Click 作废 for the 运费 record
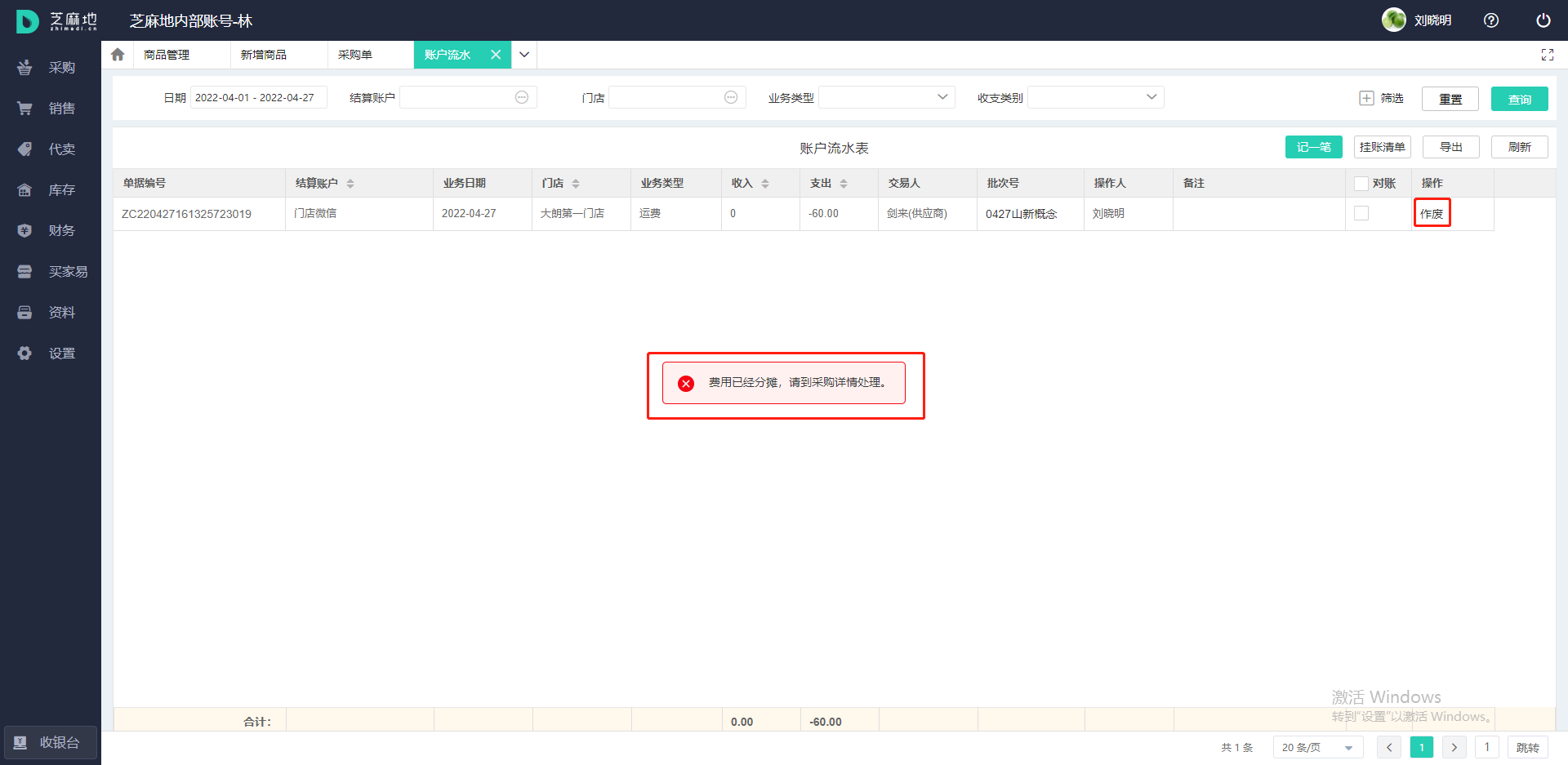1568x765 pixels. click(x=1432, y=214)
